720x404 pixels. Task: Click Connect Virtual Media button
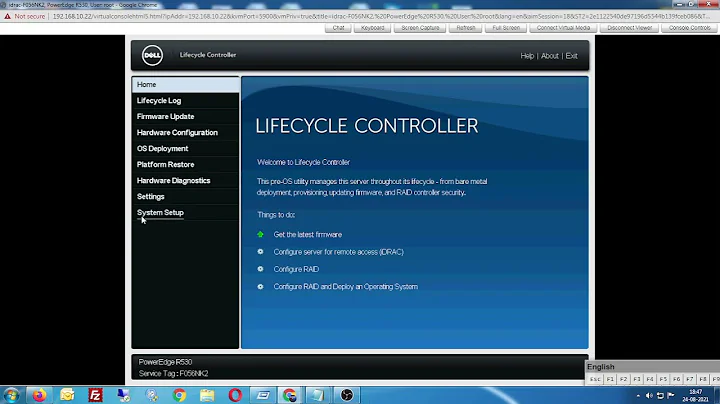click(x=563, y=28)
